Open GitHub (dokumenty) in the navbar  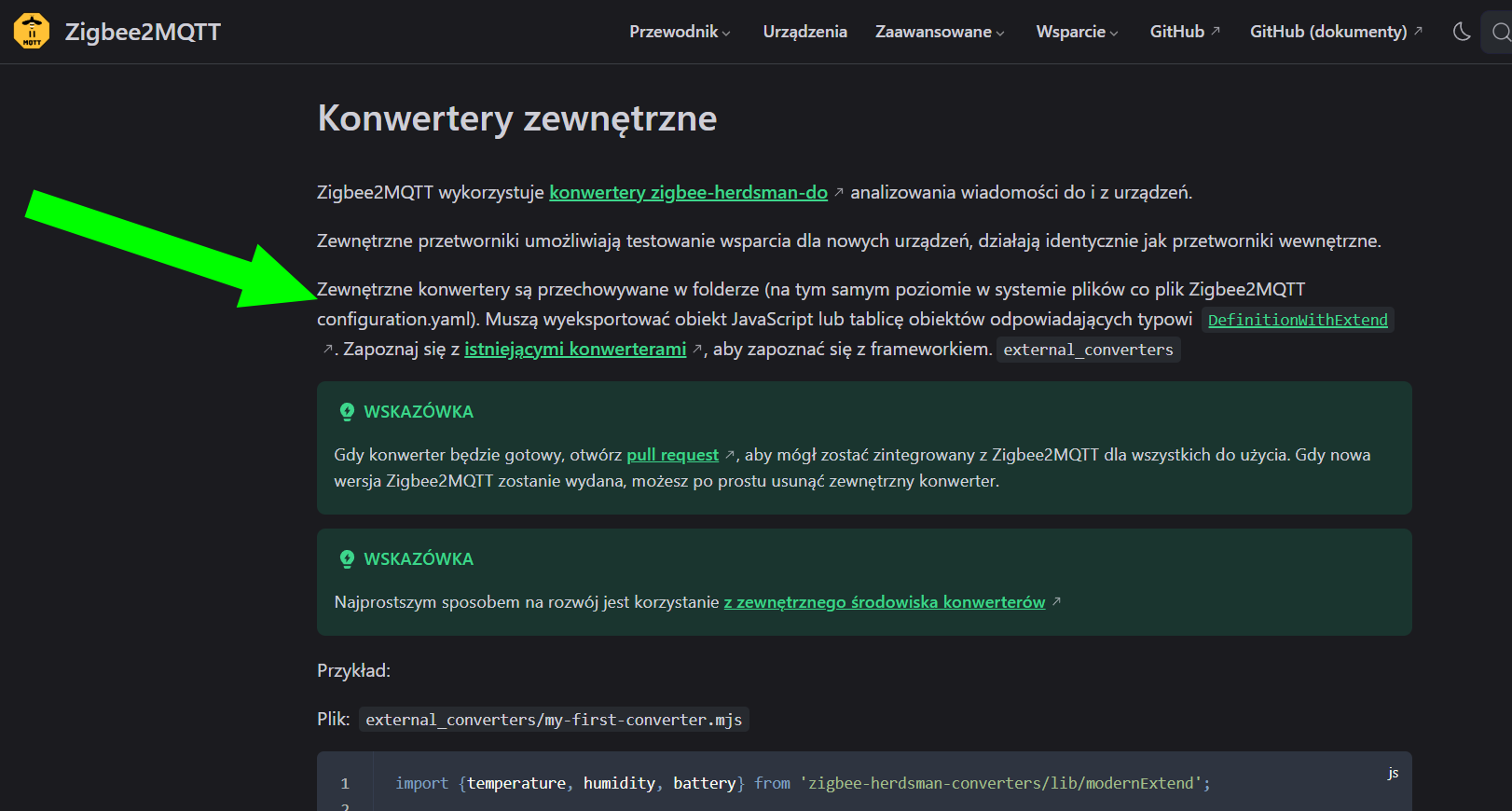[x=1328, y=32]
